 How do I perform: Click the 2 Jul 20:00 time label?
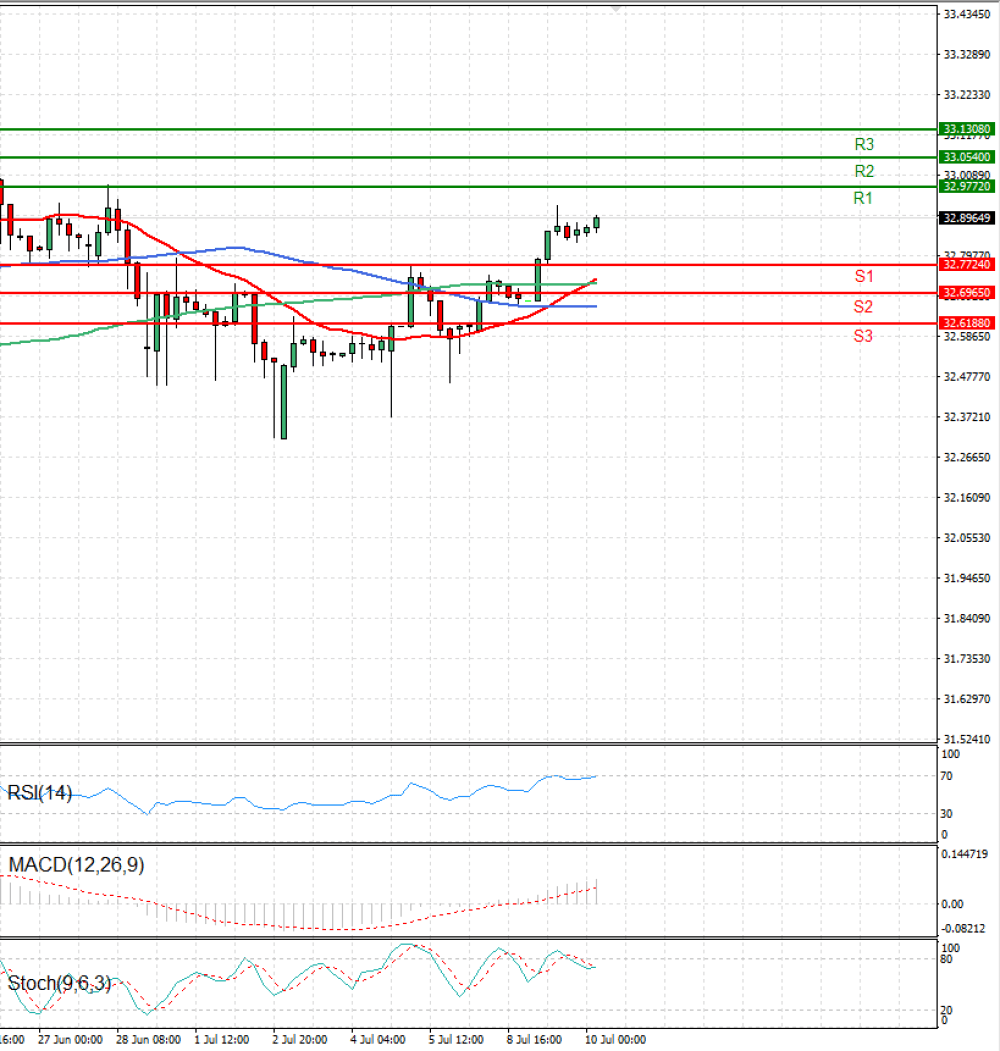(x=300, y=1040)
